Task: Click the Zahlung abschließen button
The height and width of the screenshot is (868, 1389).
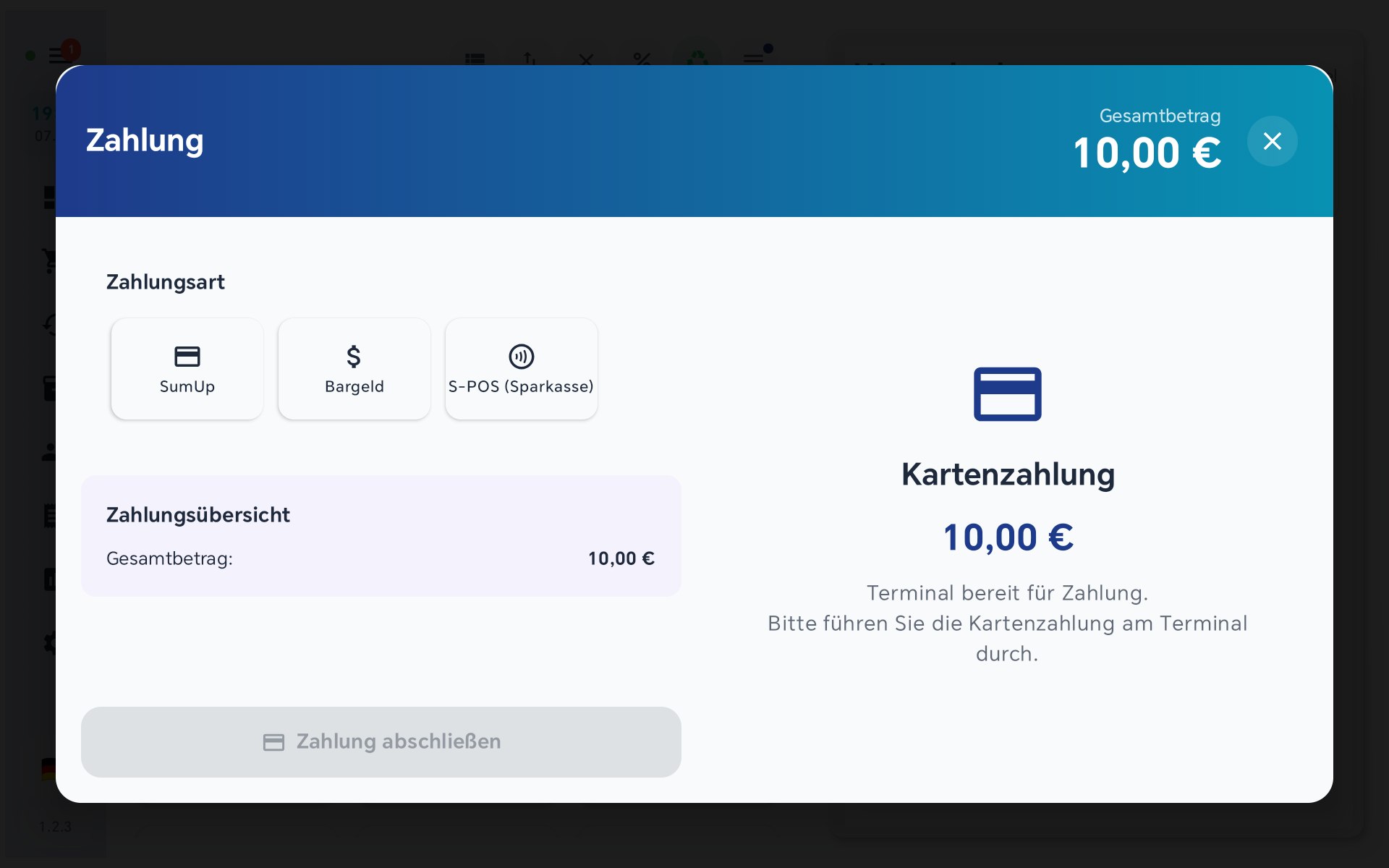Action: tap(381, 742)
